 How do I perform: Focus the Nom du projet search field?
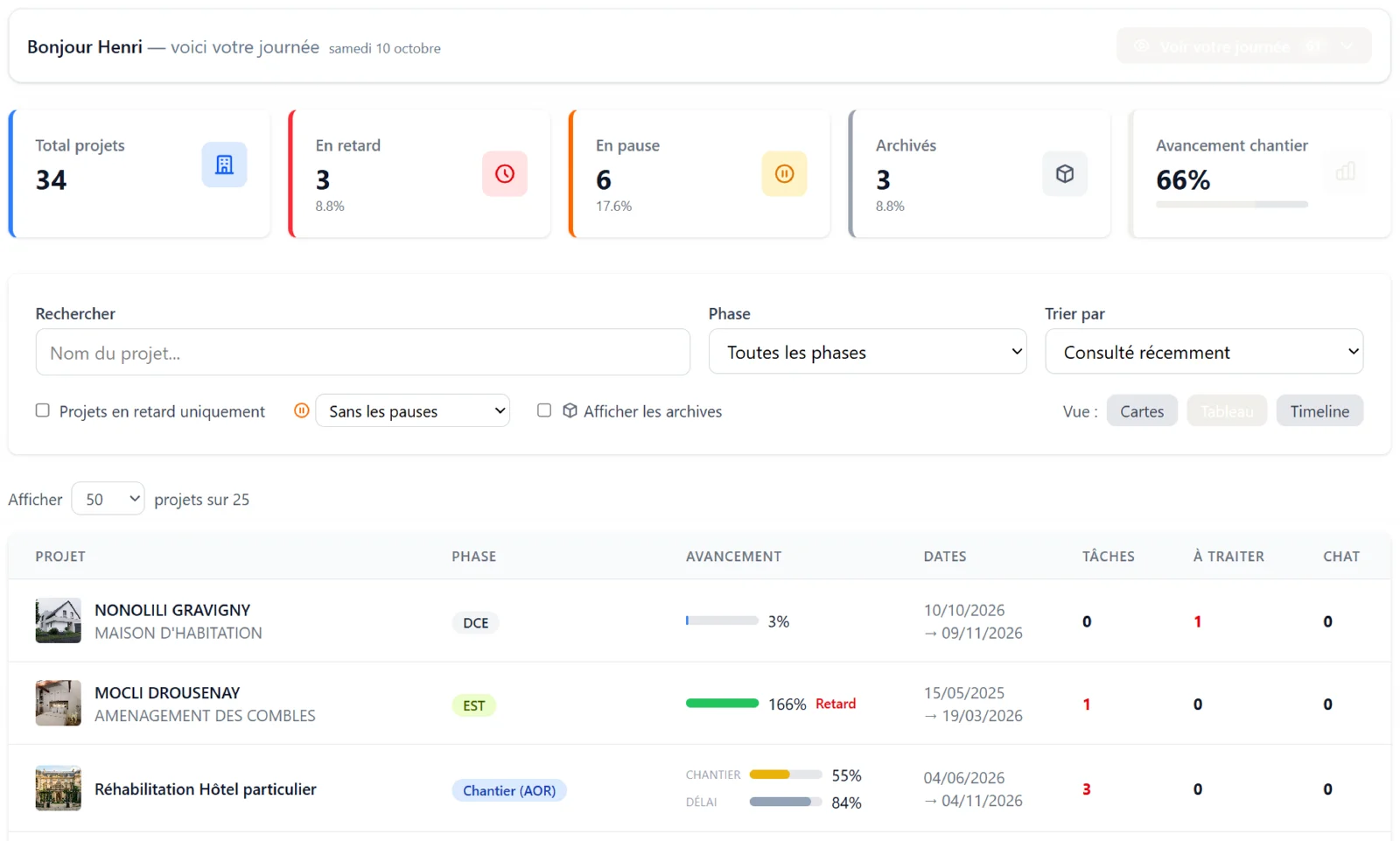pos(363,352)
